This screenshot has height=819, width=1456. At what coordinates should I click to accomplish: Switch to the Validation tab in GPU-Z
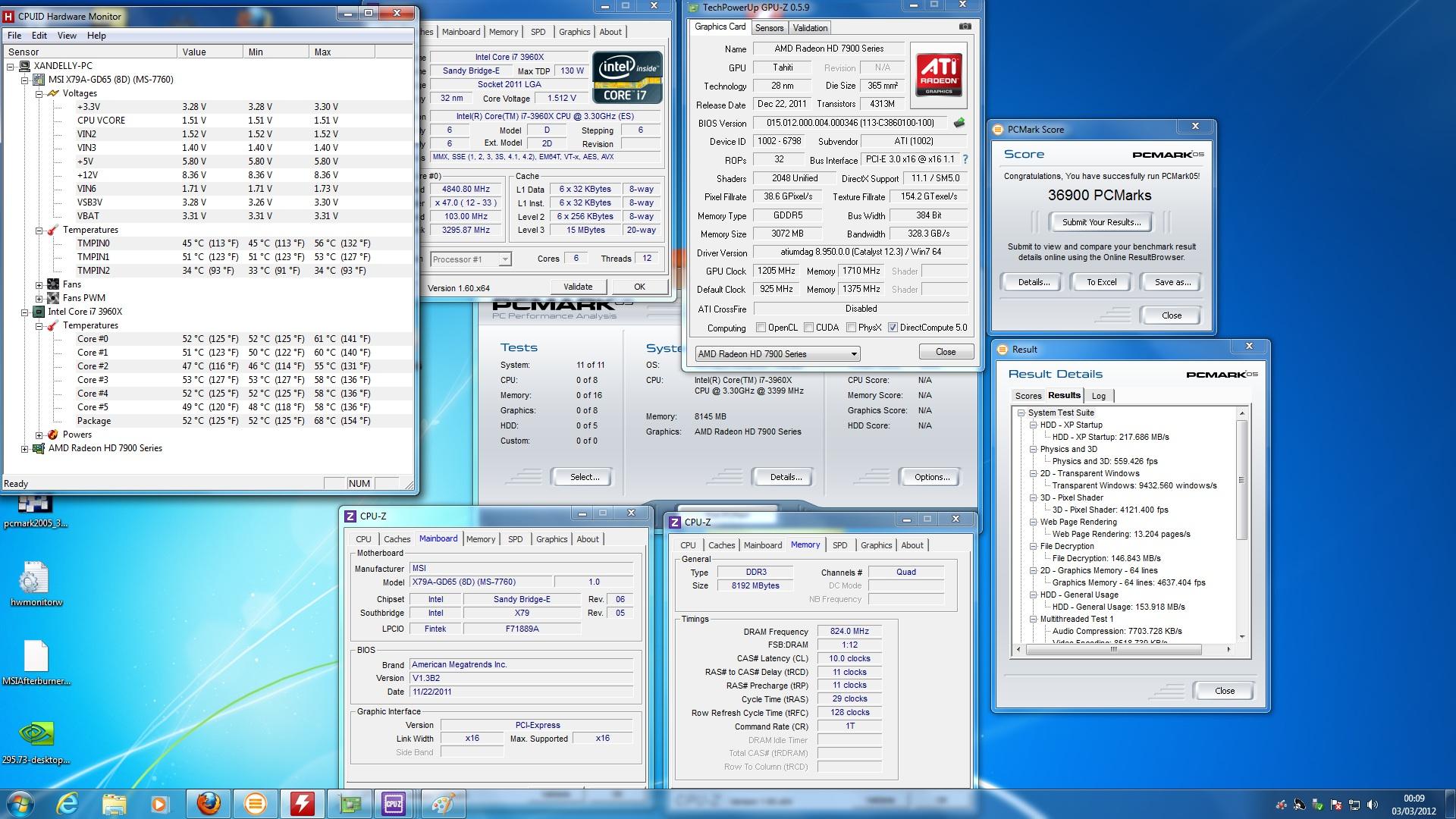(x=810, y=28)
